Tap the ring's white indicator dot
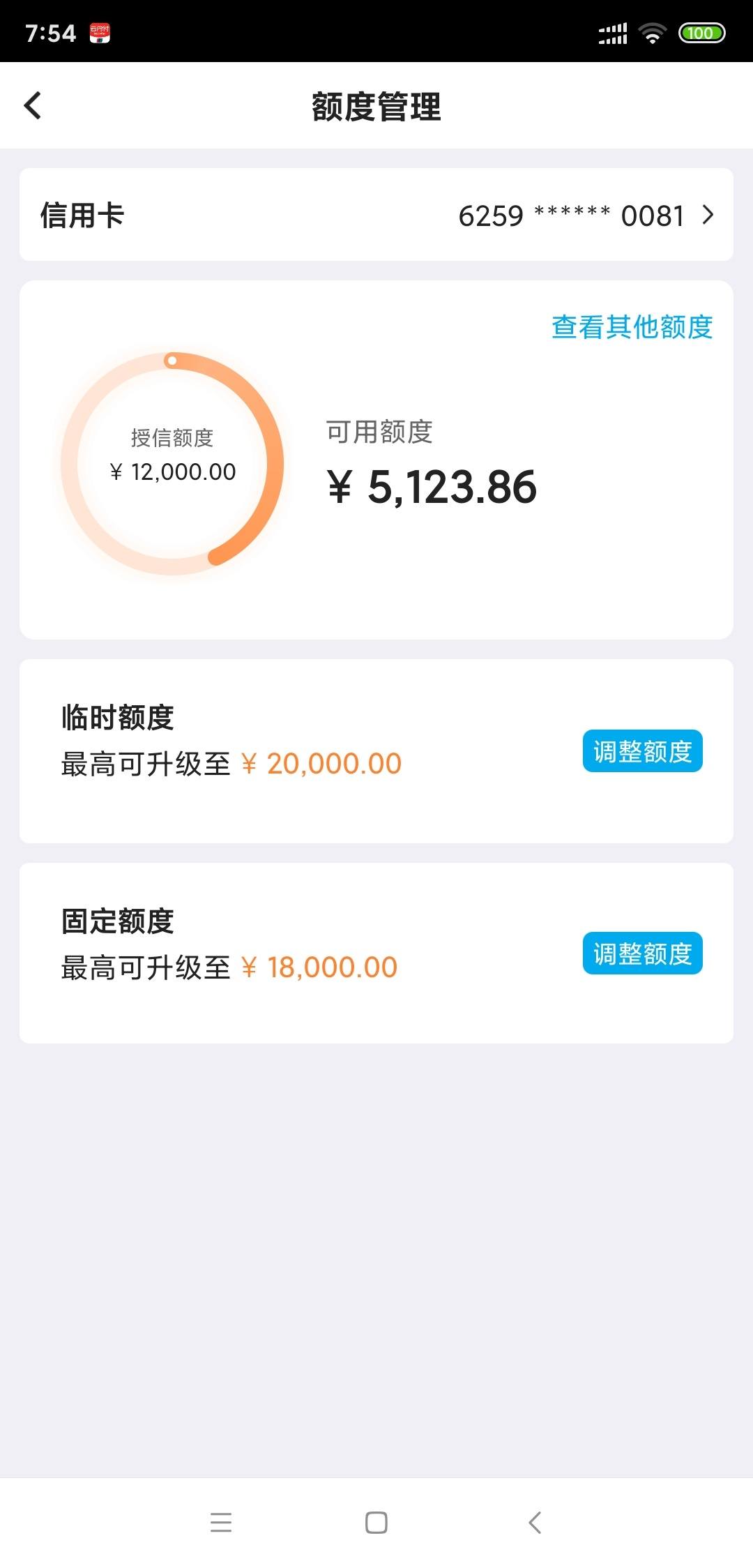This screenshot has width=753, height=1568. click(172, 361)
